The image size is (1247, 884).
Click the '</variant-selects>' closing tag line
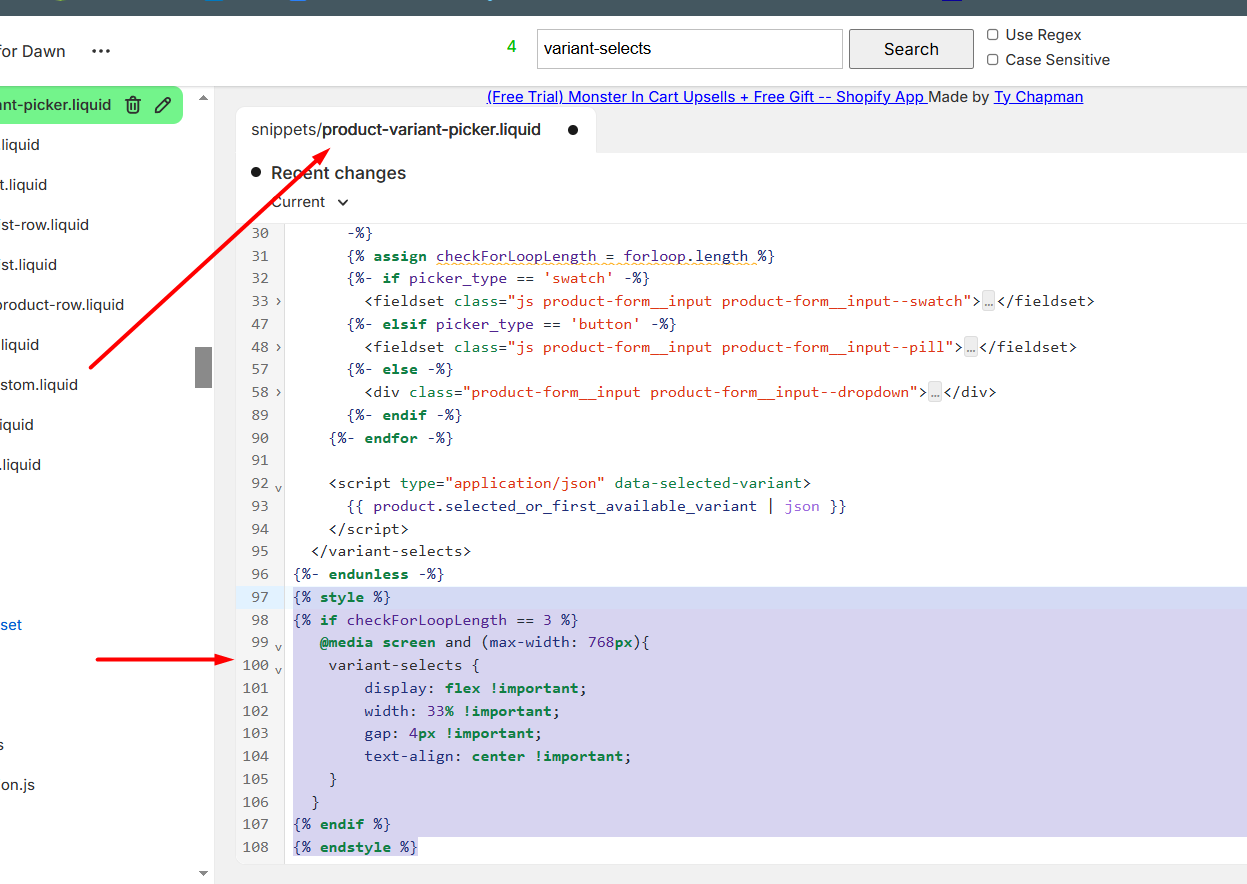click(391, 551)
